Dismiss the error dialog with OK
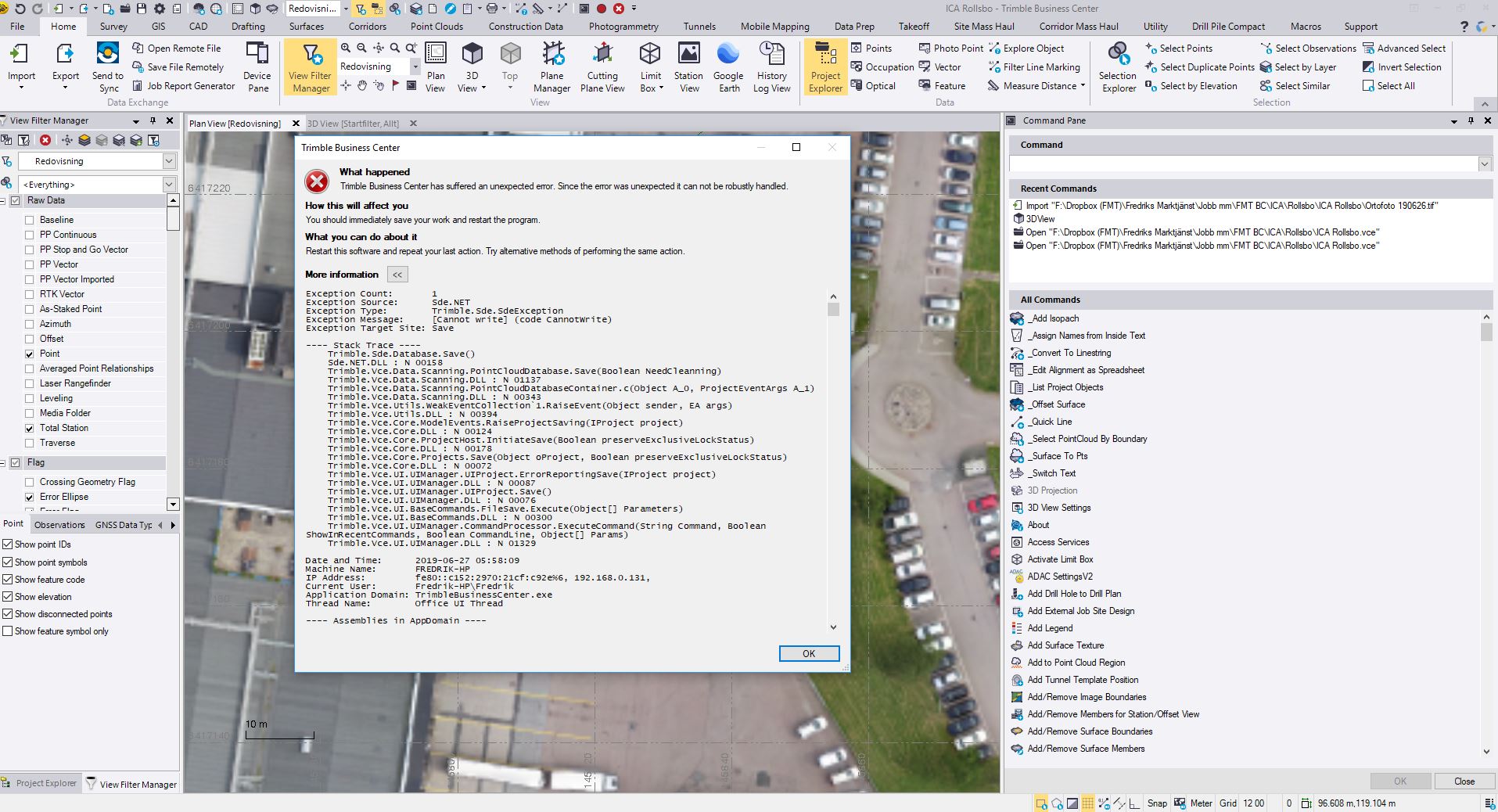Image resolution: width=1498 pixels, height=812 pixels. coord(809,653)
